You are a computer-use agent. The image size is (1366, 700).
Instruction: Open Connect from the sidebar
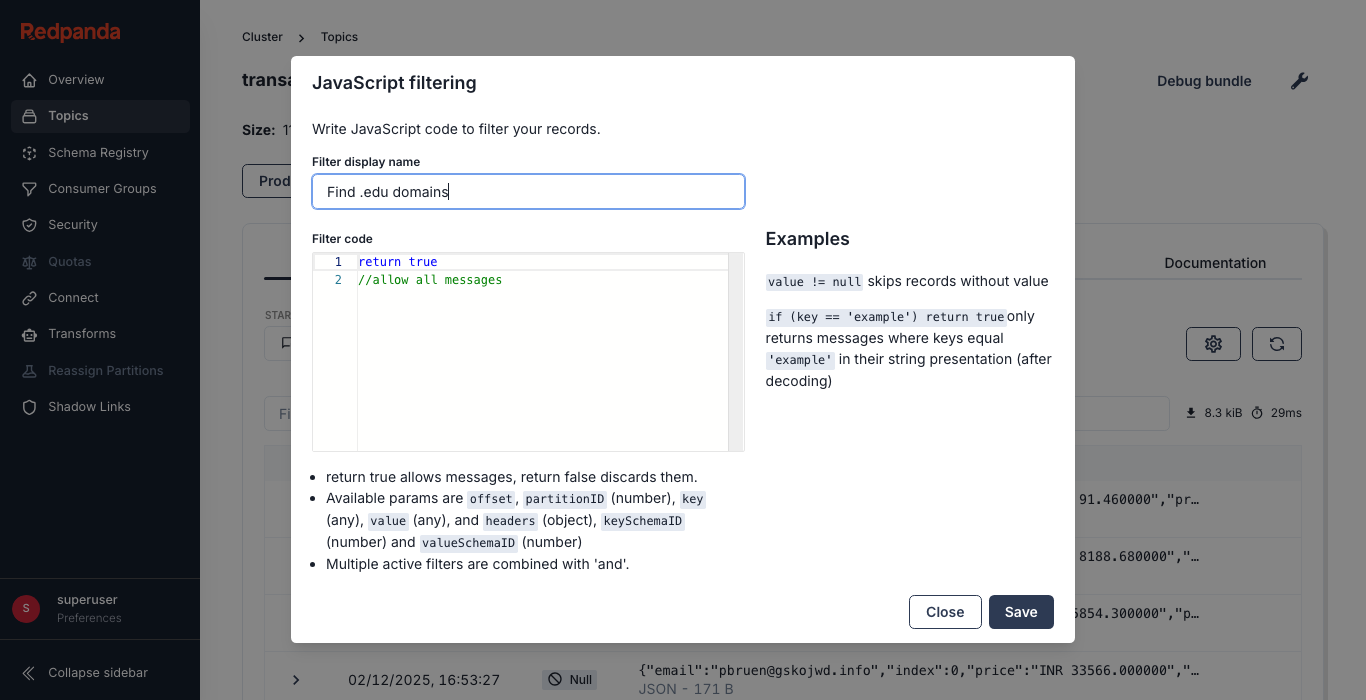(x=75, y=297)
